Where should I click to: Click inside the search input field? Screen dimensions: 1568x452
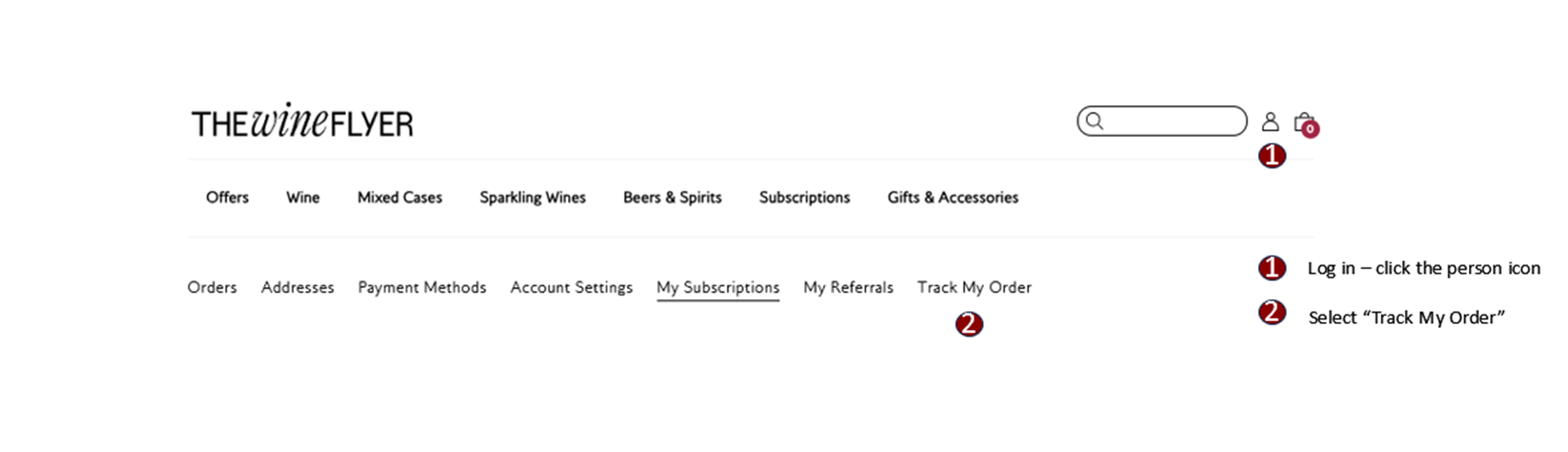coord(1161,121)
